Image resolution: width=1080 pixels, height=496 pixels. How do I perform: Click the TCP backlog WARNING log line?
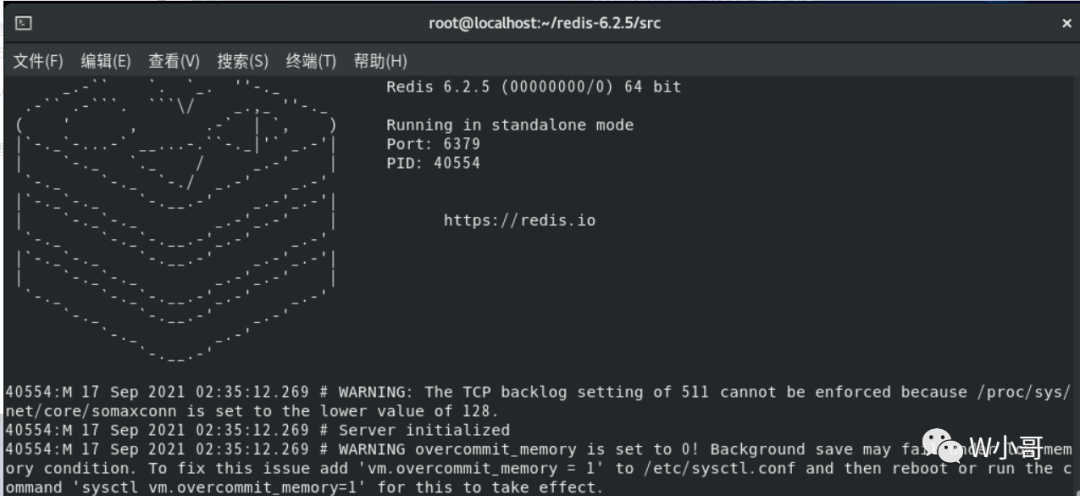(539, 392)
